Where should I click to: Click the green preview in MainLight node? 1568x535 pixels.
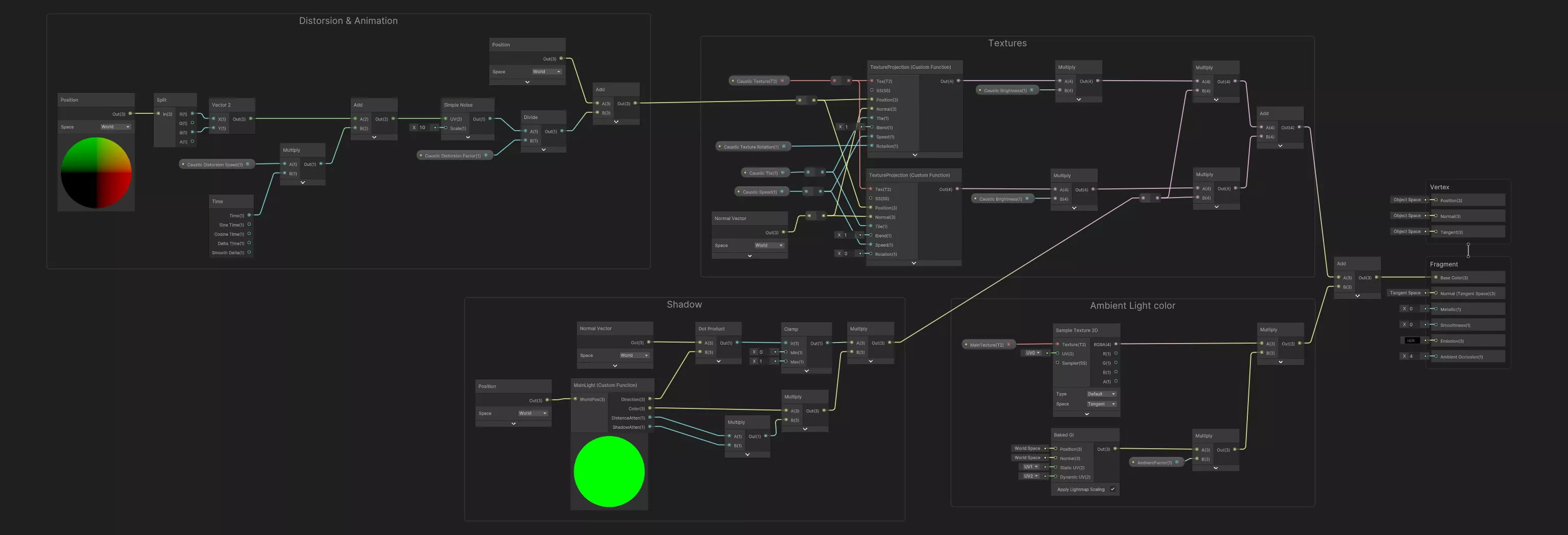point(609,471)
